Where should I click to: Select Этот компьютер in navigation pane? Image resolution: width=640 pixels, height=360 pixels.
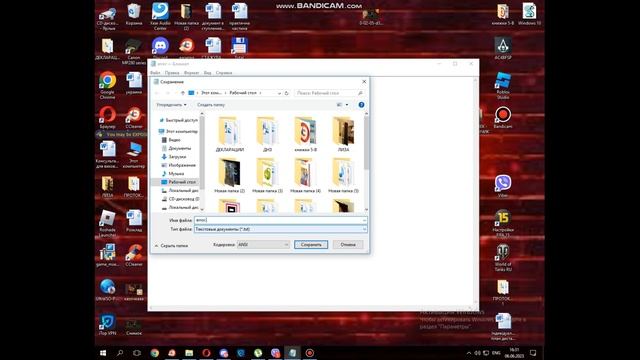[178, 131]
